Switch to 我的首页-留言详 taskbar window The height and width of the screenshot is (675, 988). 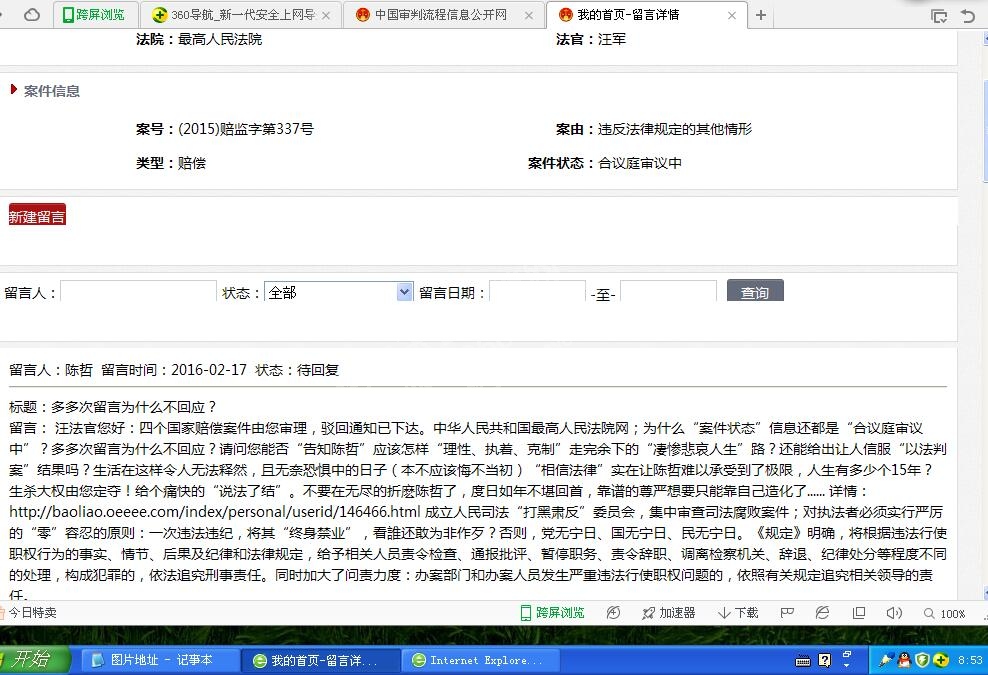(x=321, y=660)
